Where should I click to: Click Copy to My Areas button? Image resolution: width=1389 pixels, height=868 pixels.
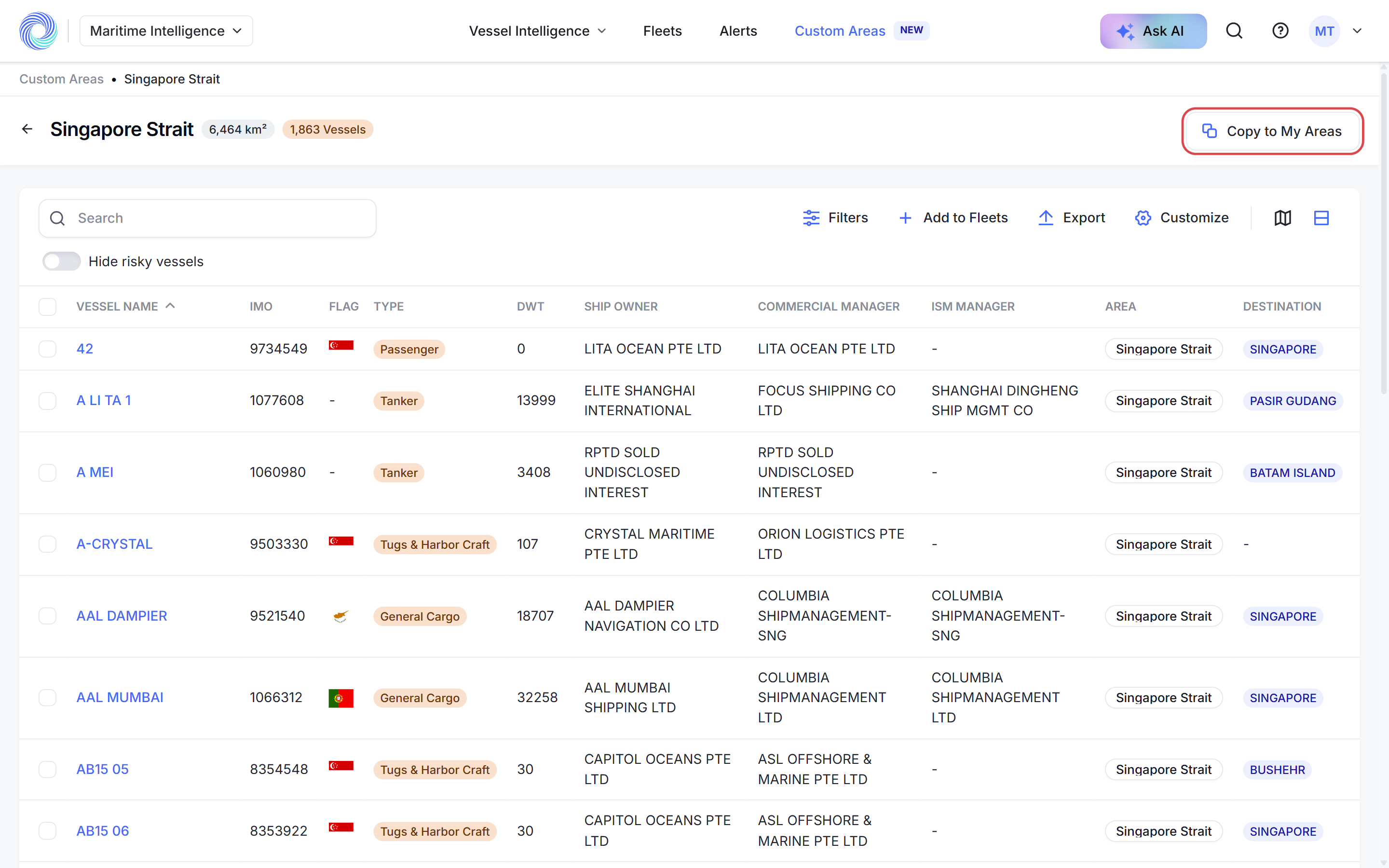point(1272,131)
